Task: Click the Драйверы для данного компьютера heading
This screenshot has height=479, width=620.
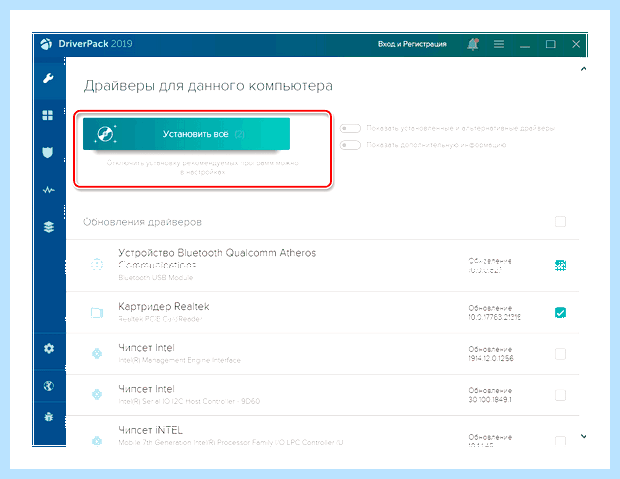Action: click(208, 86)
